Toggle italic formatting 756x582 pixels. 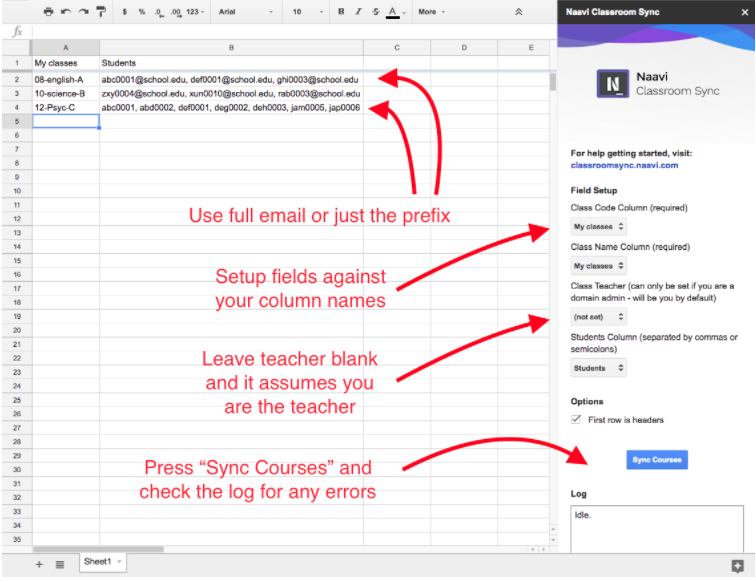coord(358,12)
